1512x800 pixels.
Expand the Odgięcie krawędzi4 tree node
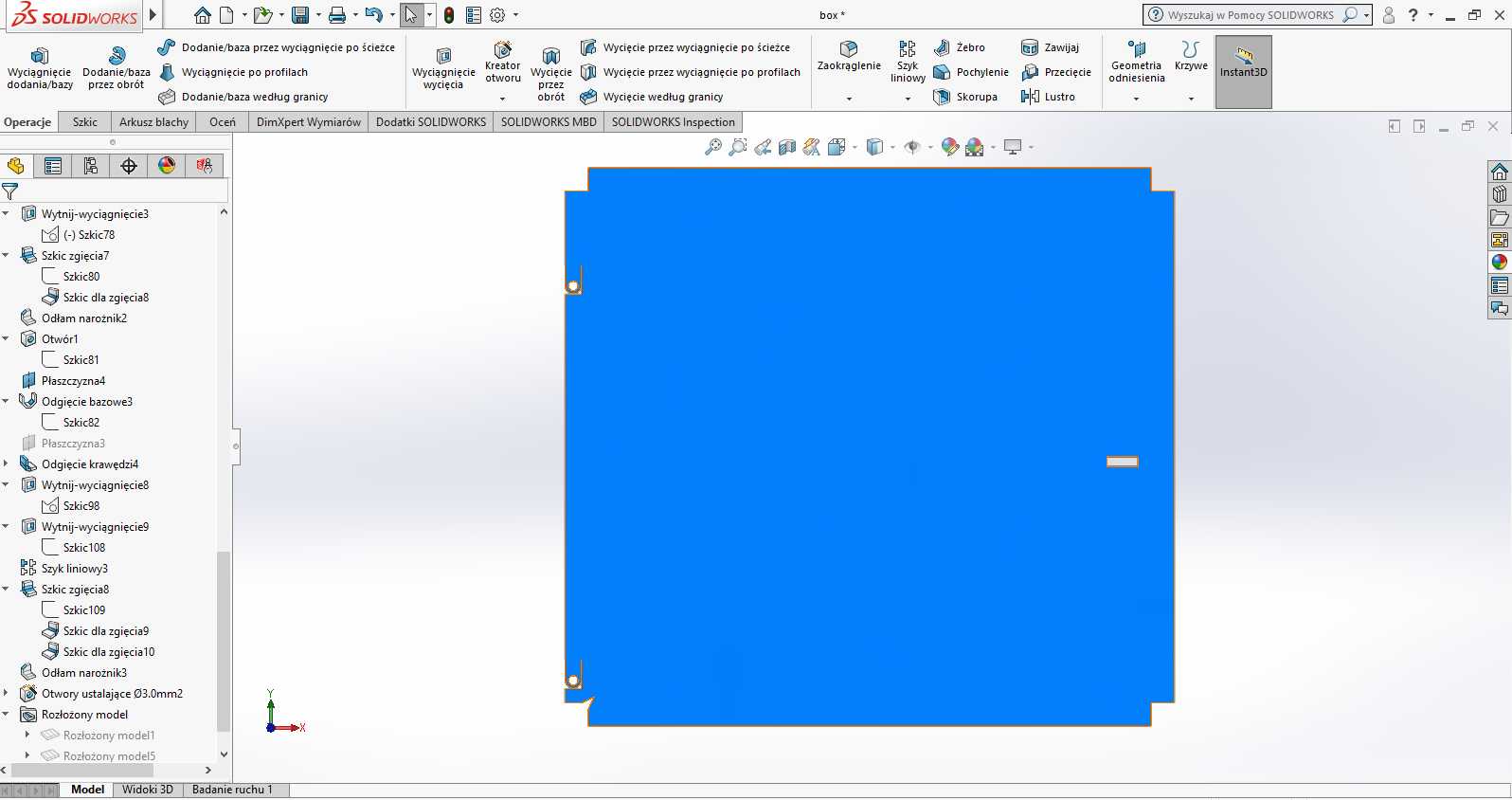7,464
